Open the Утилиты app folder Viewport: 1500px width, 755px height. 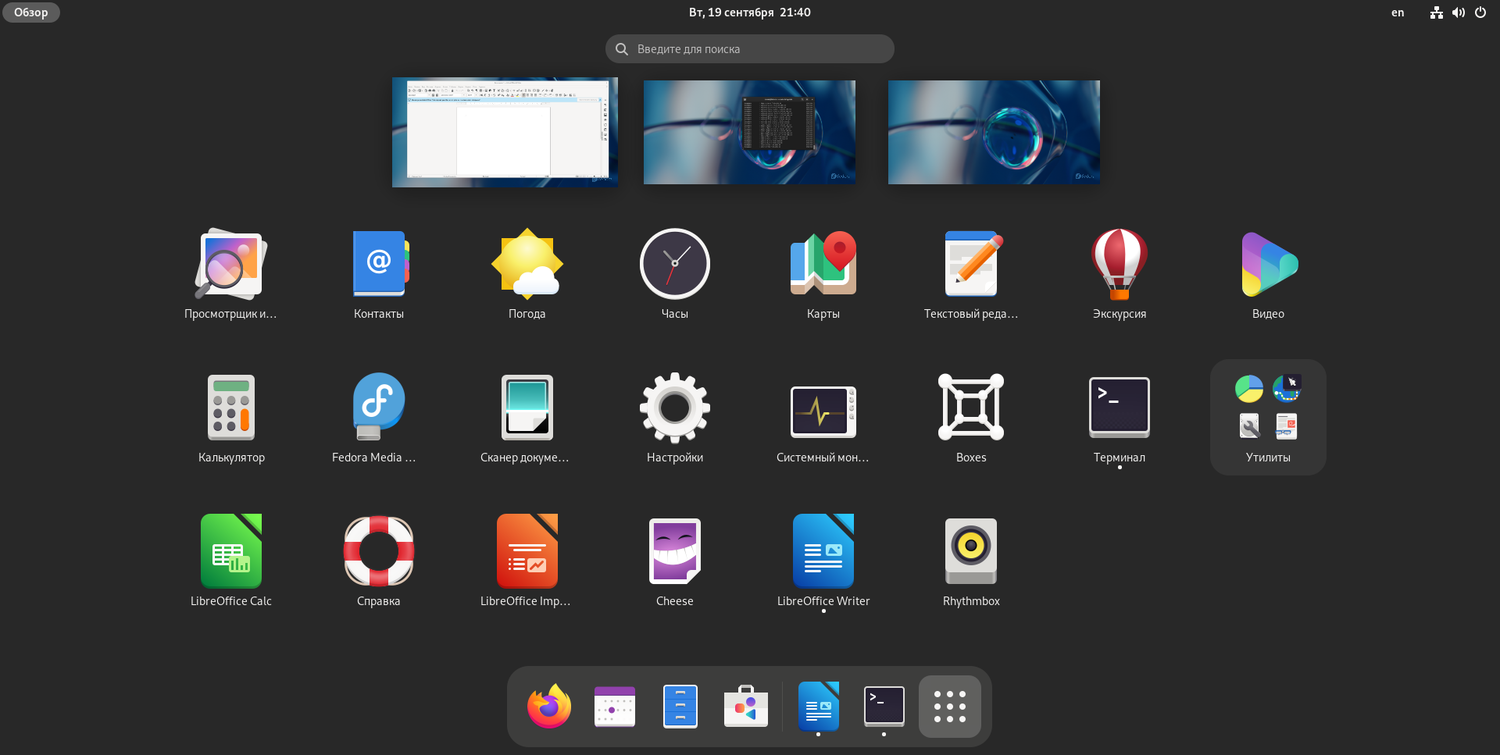point(1268,417)
